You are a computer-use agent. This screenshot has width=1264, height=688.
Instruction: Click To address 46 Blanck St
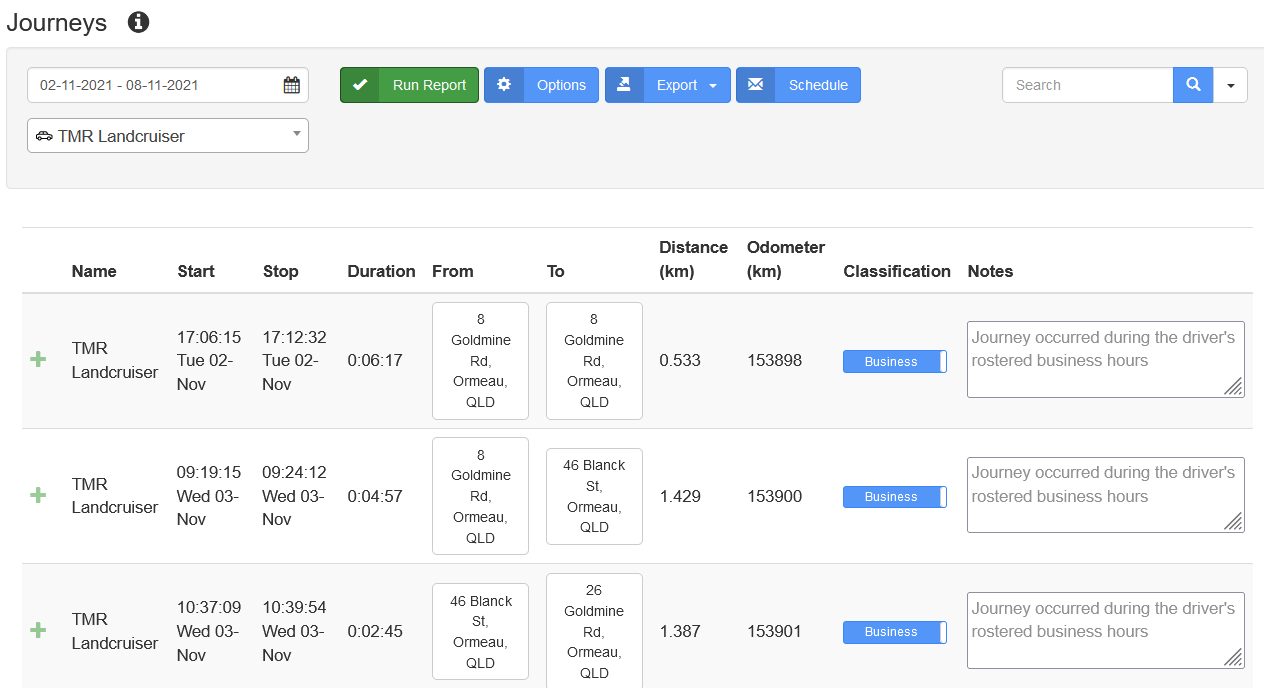[594, 496]
